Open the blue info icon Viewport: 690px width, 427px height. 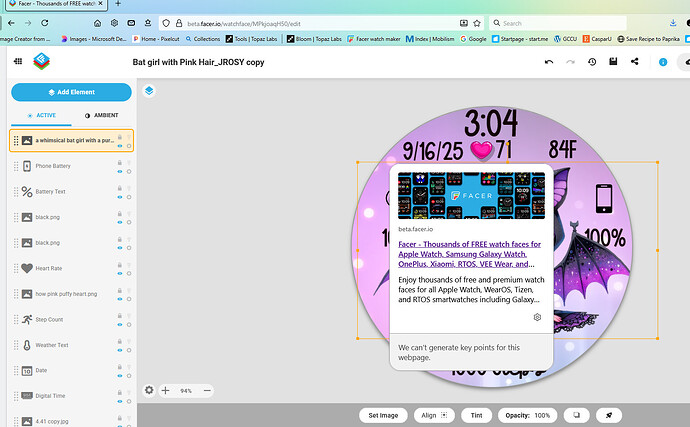coord(662,62)
